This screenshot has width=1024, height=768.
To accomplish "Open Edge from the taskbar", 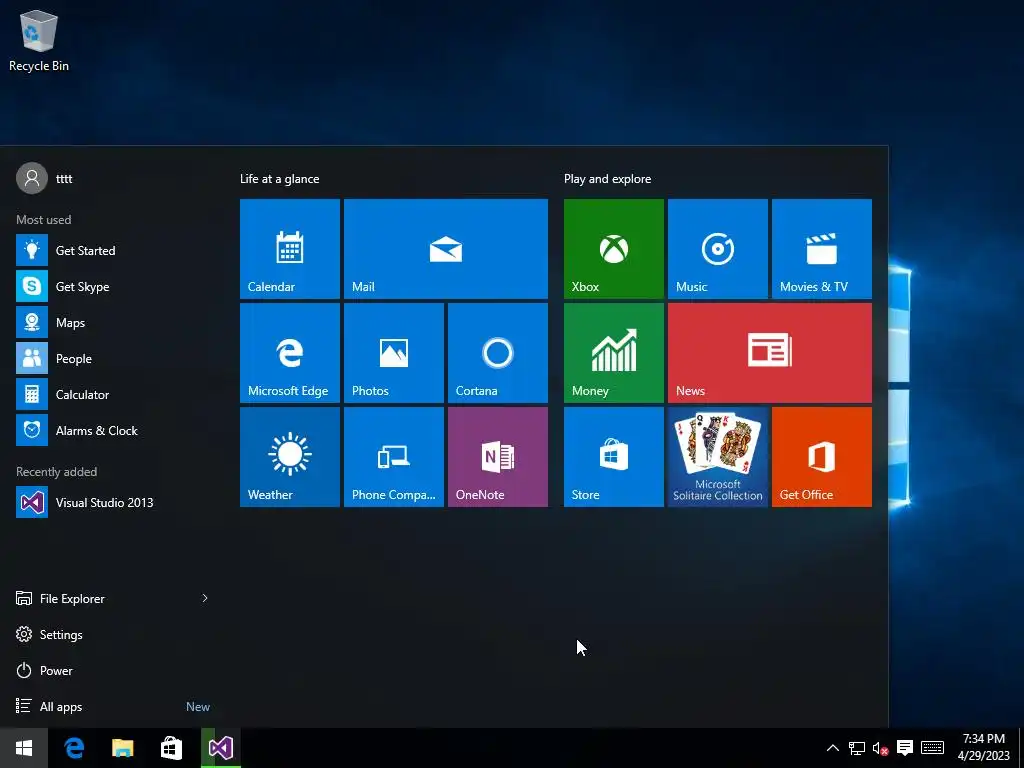I will click(74, 748).
